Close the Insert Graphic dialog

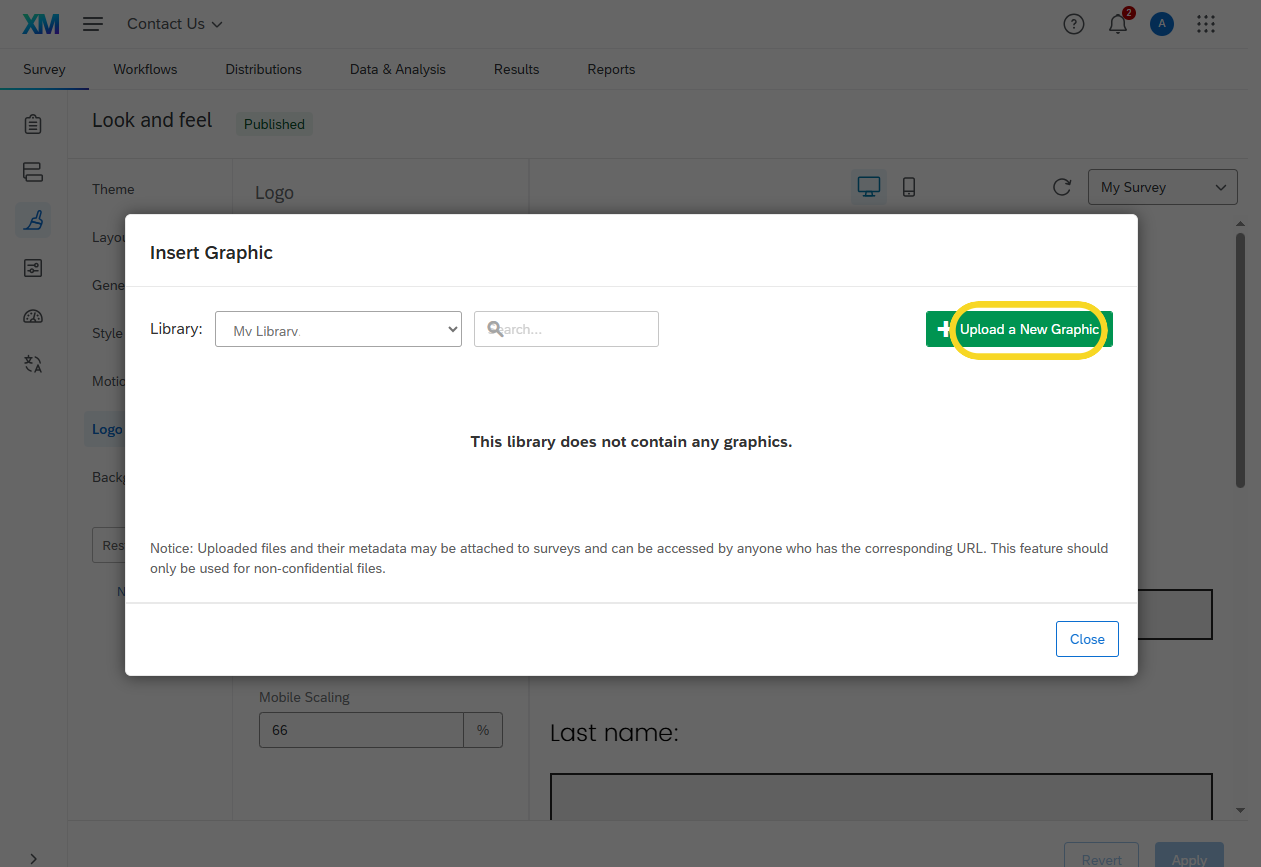tap(1087, 639)
